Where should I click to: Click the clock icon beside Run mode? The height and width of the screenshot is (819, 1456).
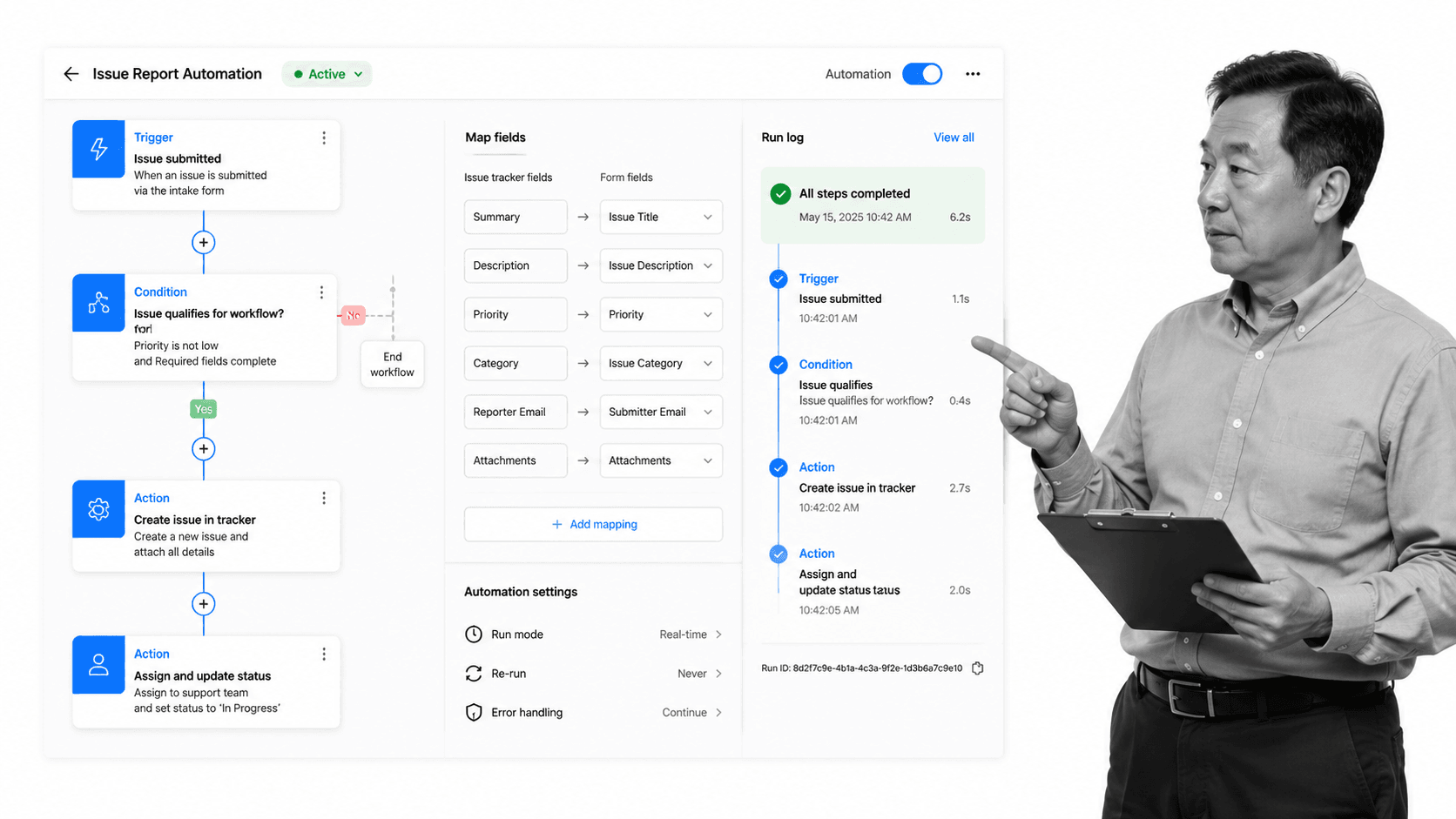[x=474, y=634]
